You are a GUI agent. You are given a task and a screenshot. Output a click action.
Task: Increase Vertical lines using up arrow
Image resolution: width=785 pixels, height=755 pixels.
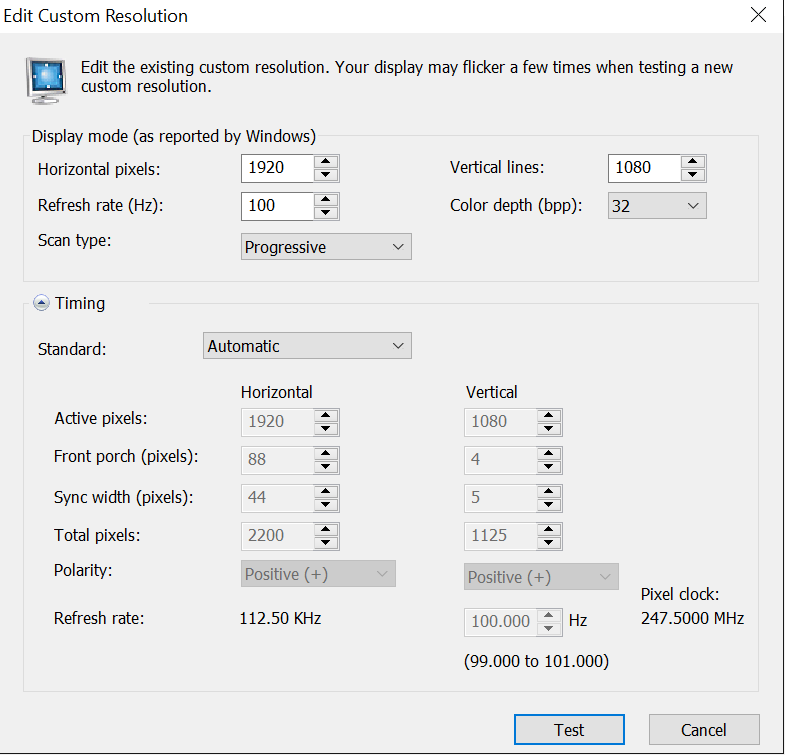[693, 161]
